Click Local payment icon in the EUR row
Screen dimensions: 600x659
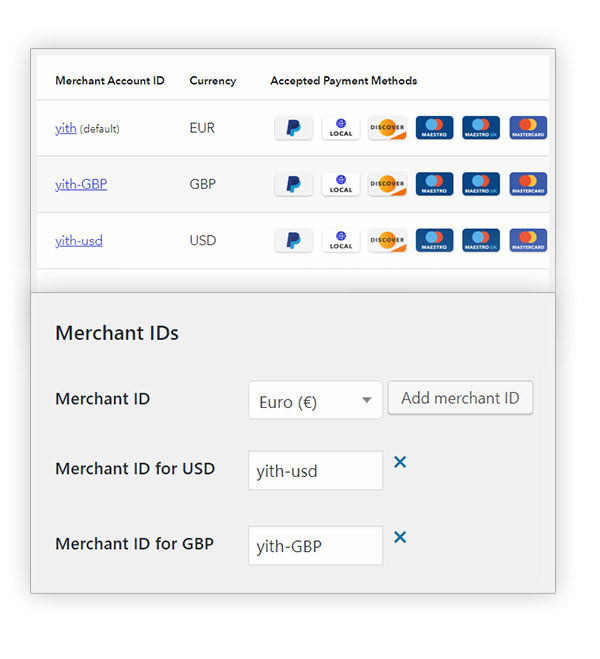coord(341,128)
